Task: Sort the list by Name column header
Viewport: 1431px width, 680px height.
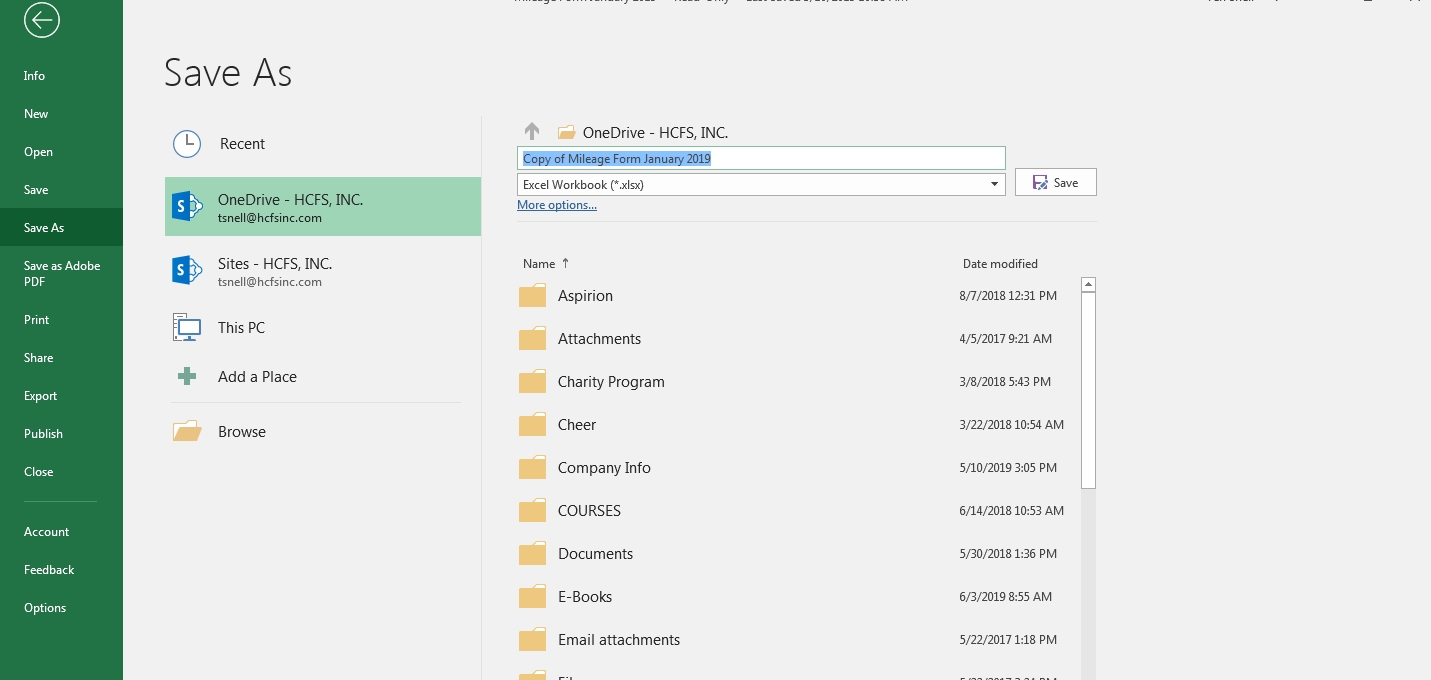Action: [x=539, y=264]
